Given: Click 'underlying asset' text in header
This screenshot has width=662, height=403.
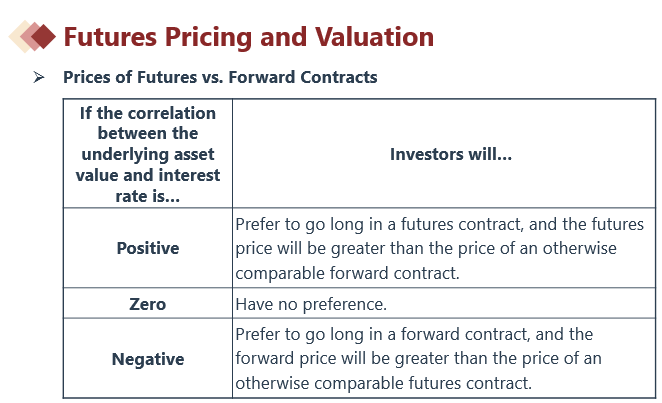Looking at the screenshot, I should (x=148, y=154).
